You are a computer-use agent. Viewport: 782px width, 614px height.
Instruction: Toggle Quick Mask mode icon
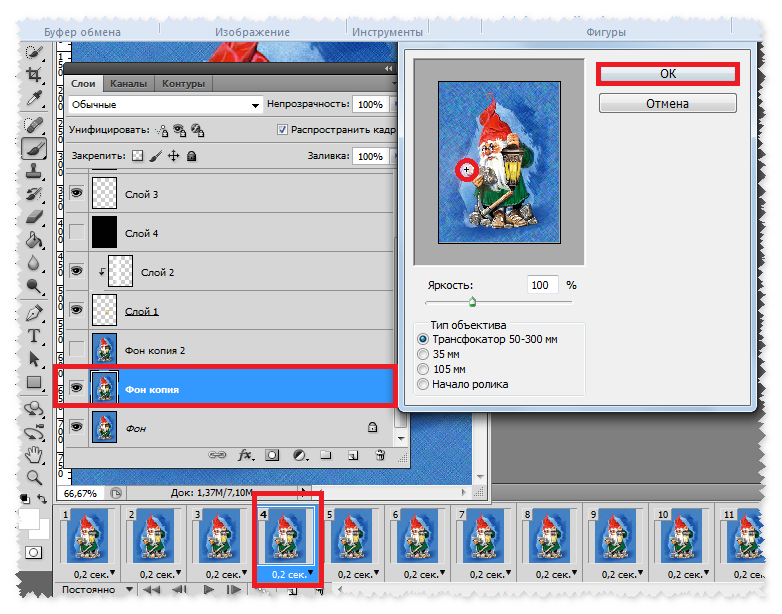(33, 553)
